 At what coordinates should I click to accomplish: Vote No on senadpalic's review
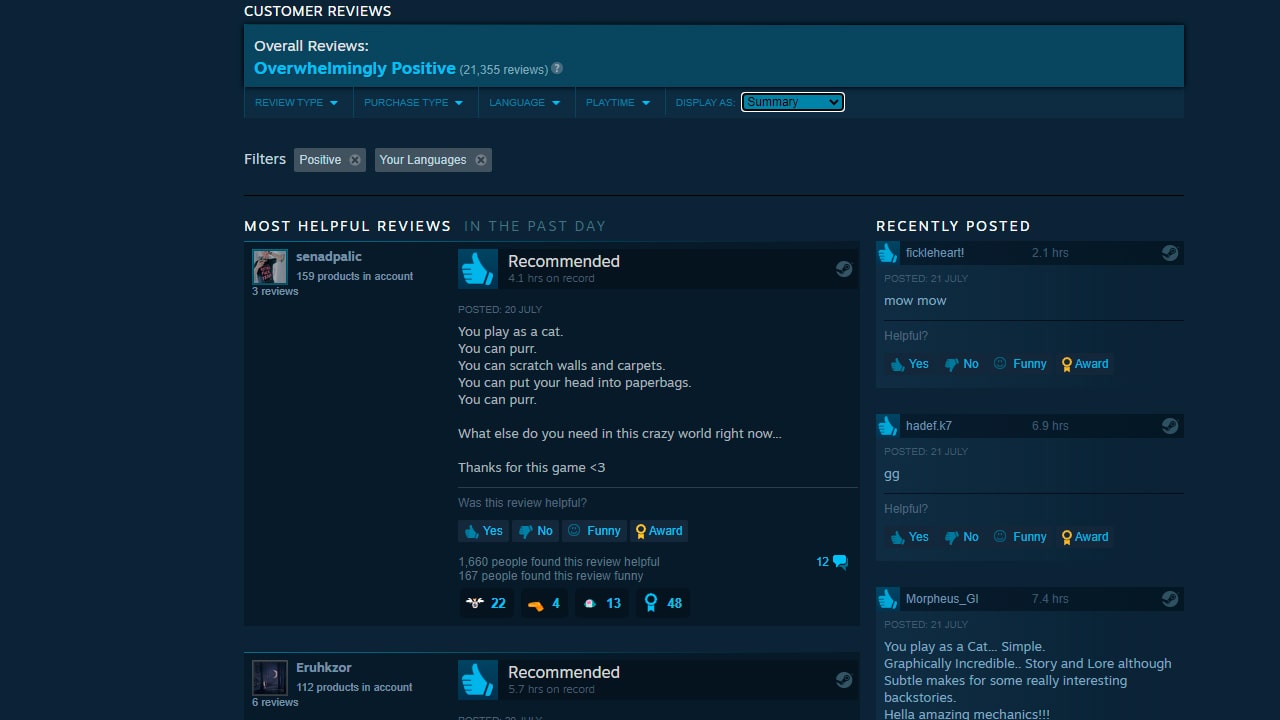pos(535,531)
